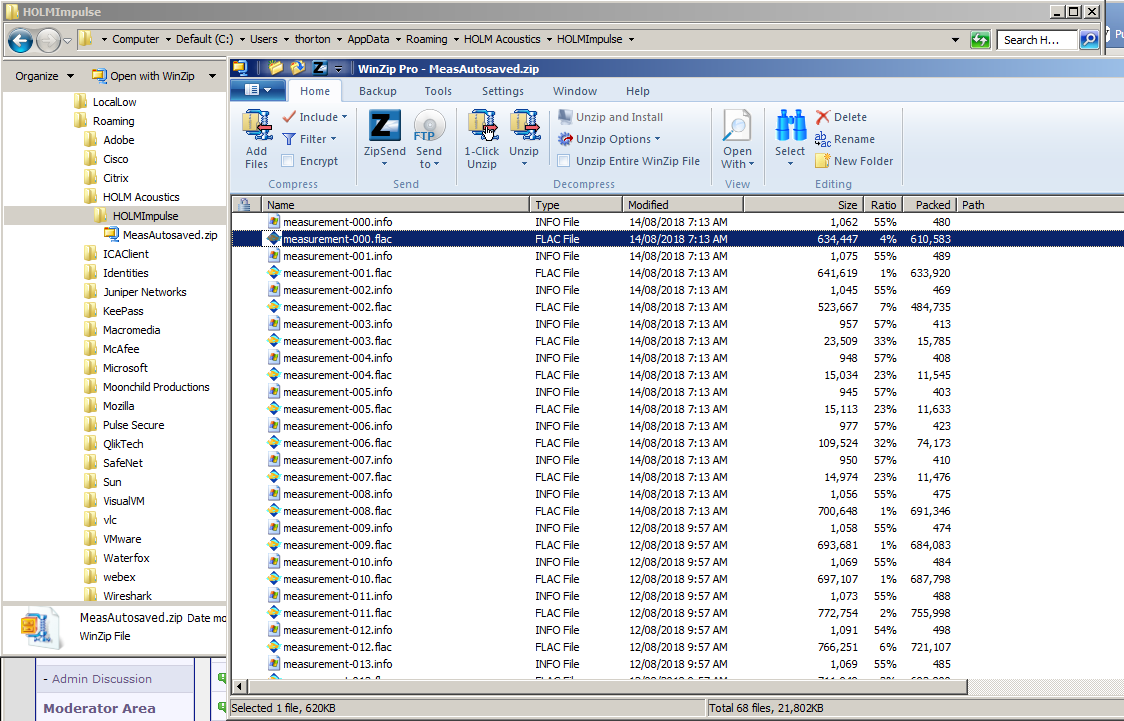Click the Type column header
1124x721 pixels.
click(576, 205)
